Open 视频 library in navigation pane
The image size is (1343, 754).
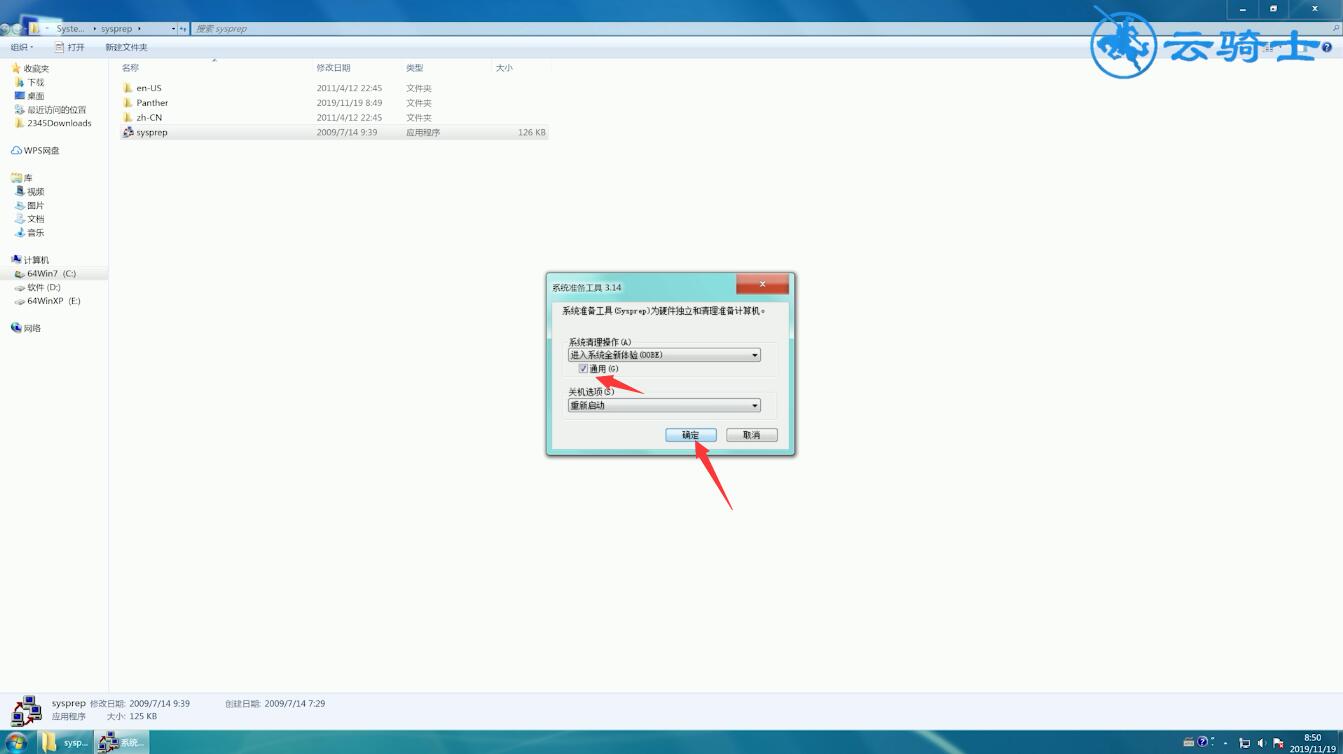35,192
